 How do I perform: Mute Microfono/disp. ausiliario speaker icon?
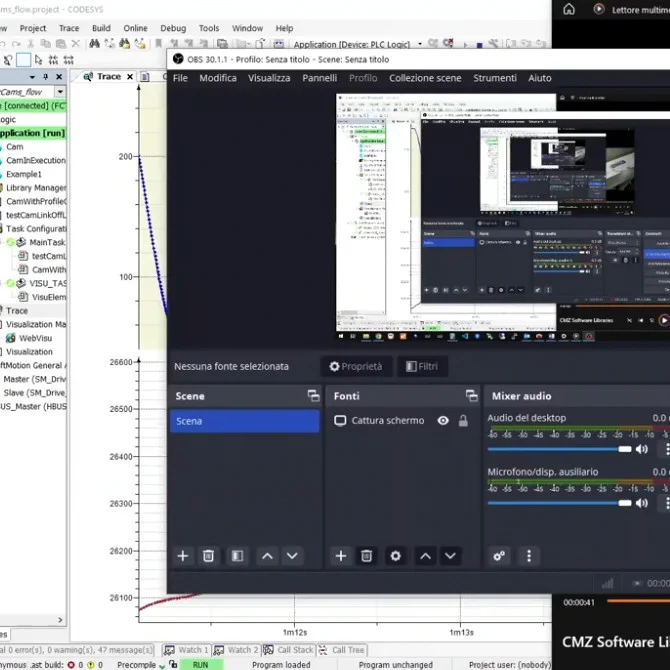(642, 503)
